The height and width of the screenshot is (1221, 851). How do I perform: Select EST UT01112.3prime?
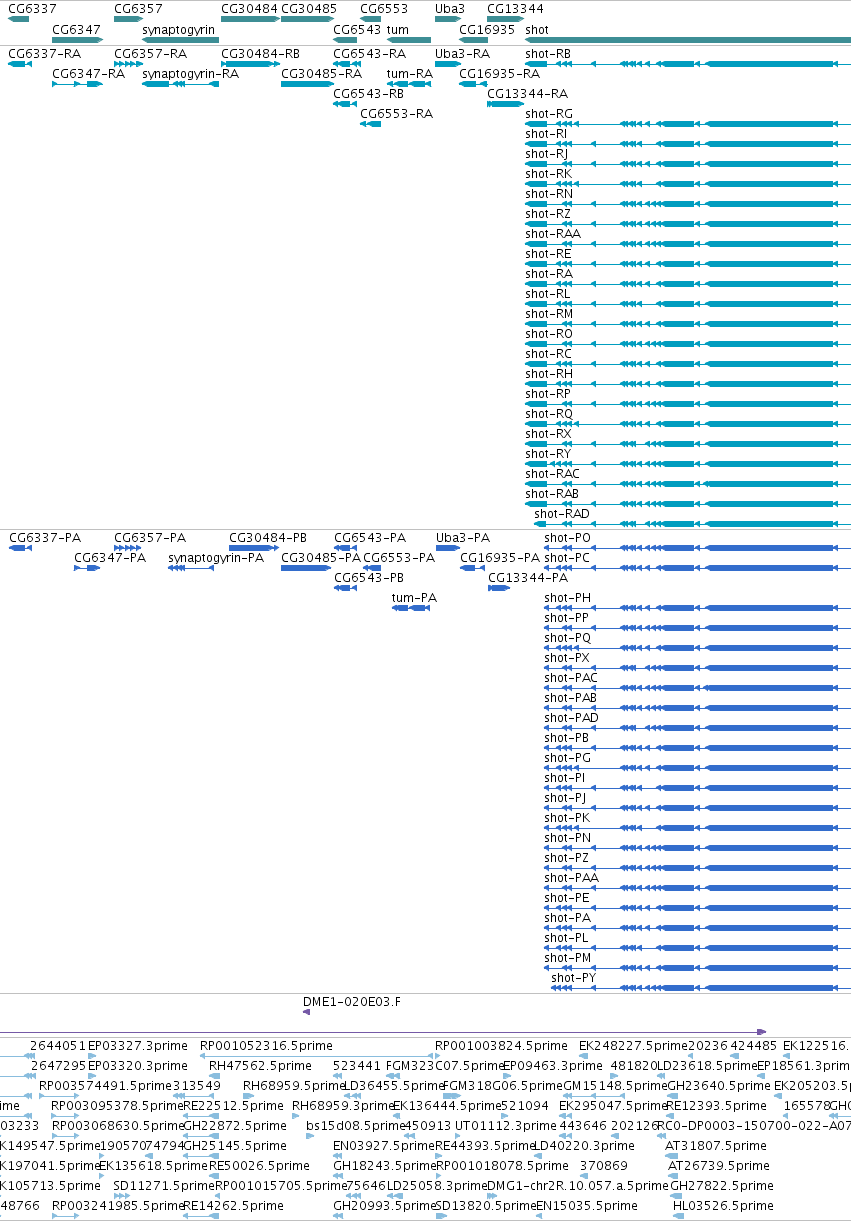pos(504,1126)
